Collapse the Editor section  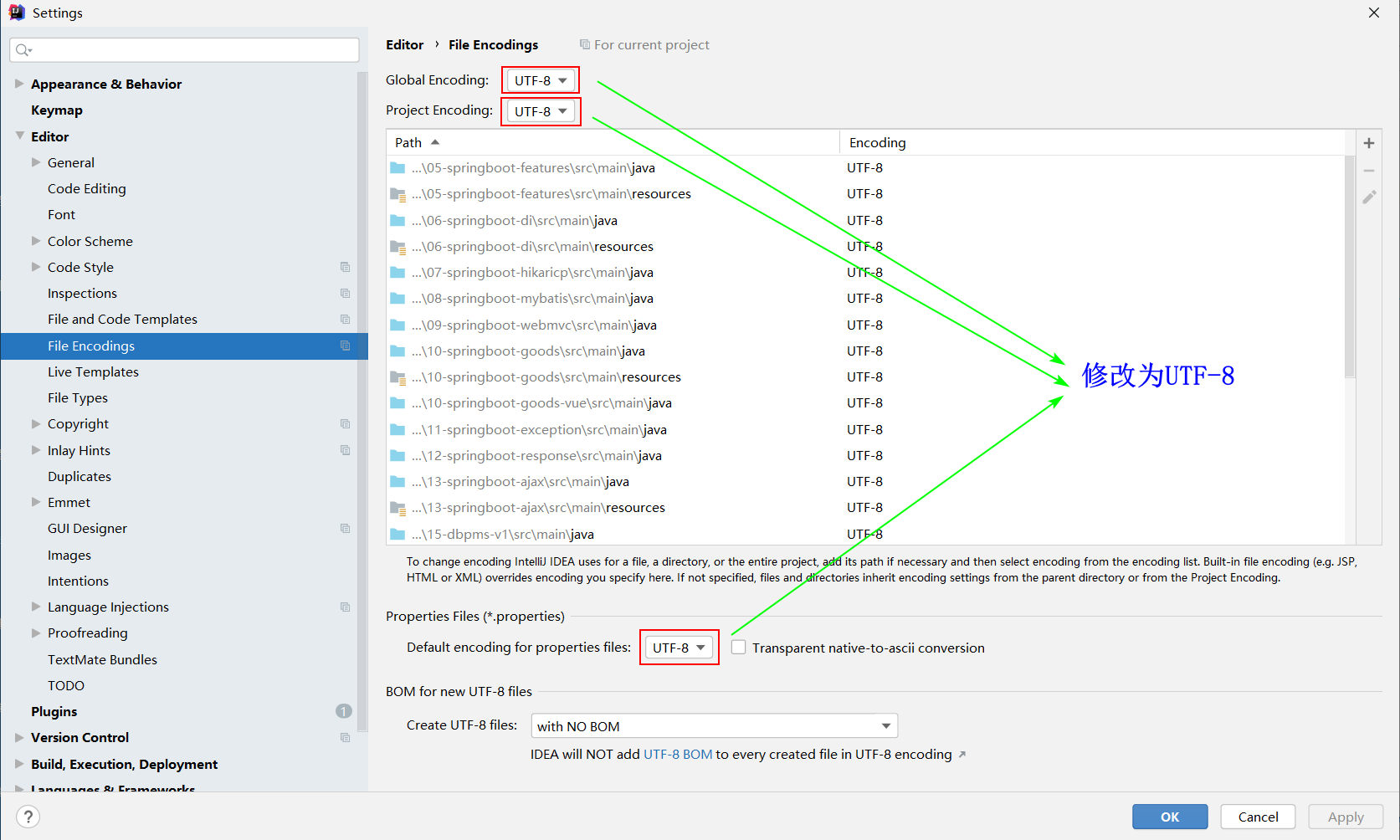point(19,136)
